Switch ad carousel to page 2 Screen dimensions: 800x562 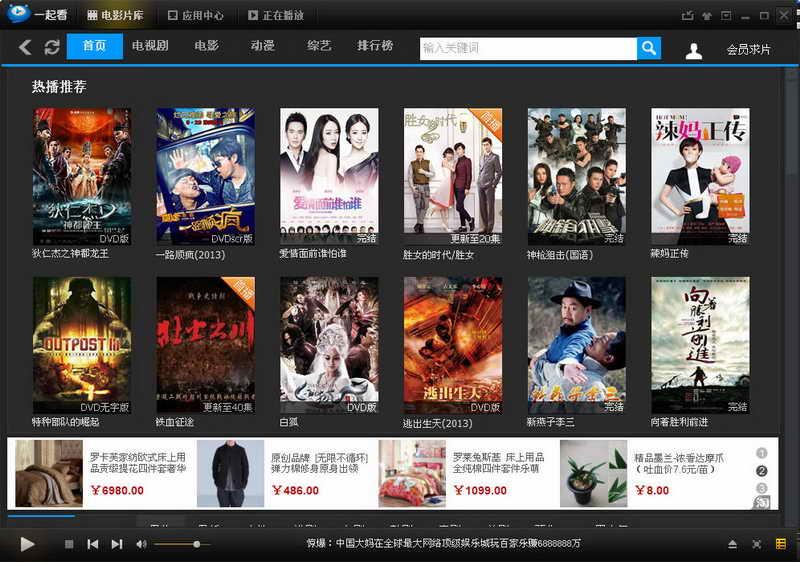click(x=761, y=471)
